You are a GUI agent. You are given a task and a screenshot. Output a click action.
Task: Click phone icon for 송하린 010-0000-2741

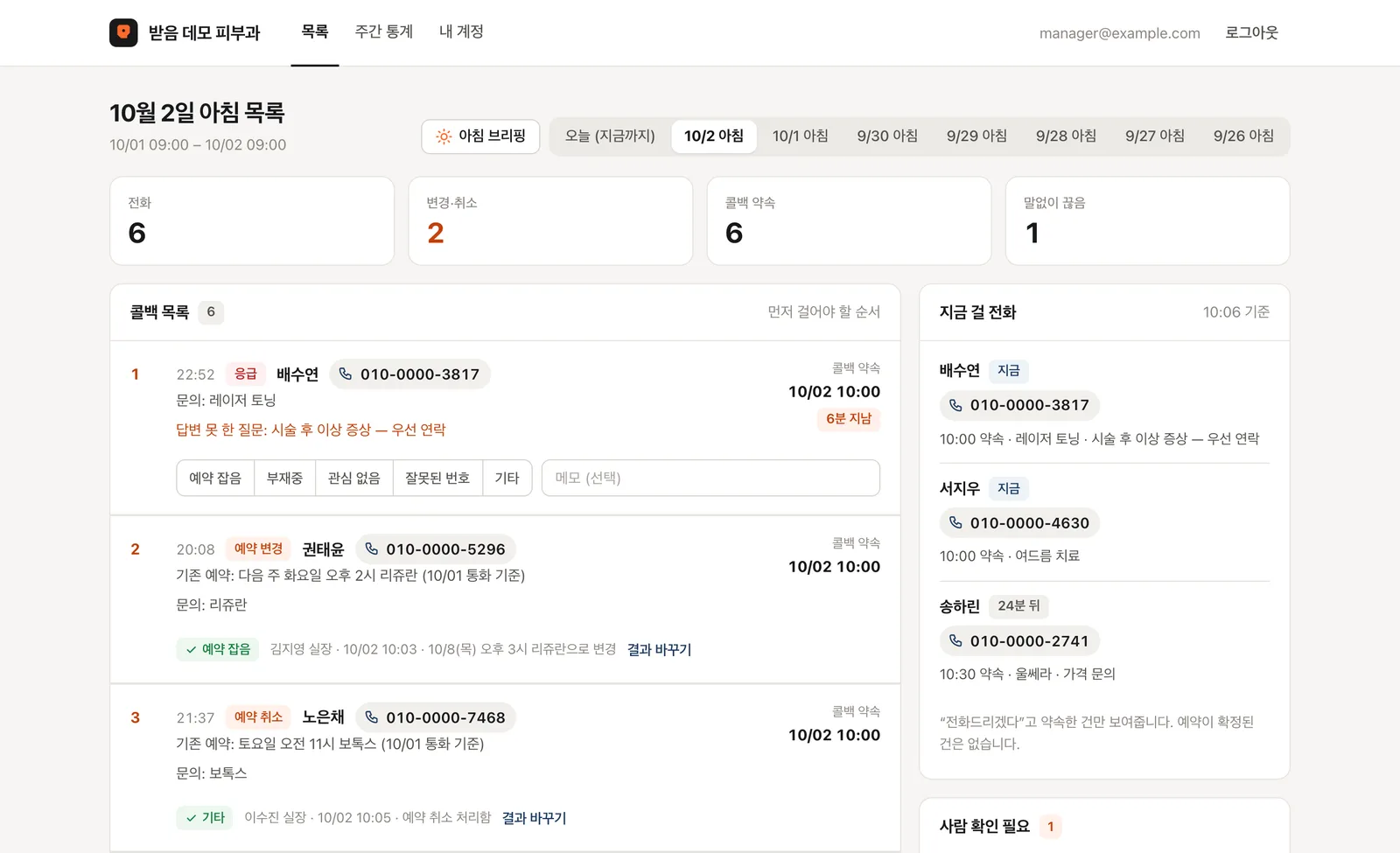point(955,641)
